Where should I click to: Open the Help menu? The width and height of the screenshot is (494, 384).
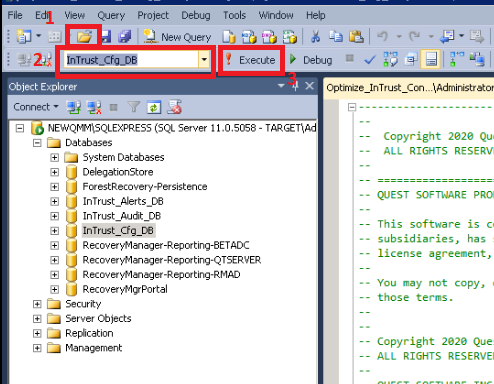316,15
